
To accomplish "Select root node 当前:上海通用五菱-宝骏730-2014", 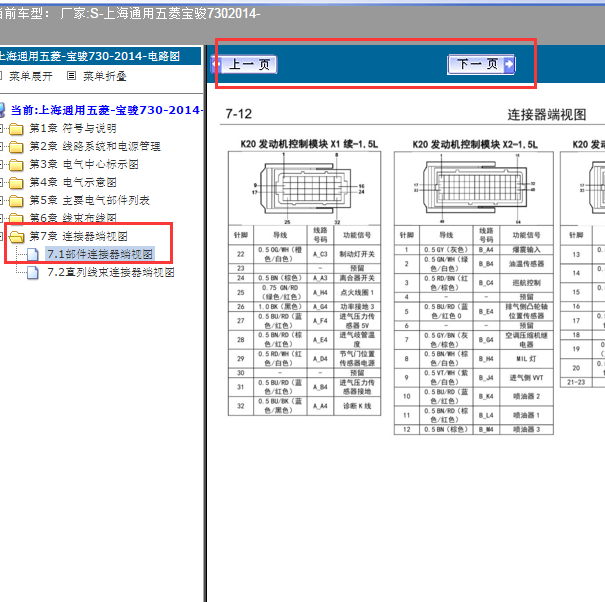I will click(x=106, y=110).
